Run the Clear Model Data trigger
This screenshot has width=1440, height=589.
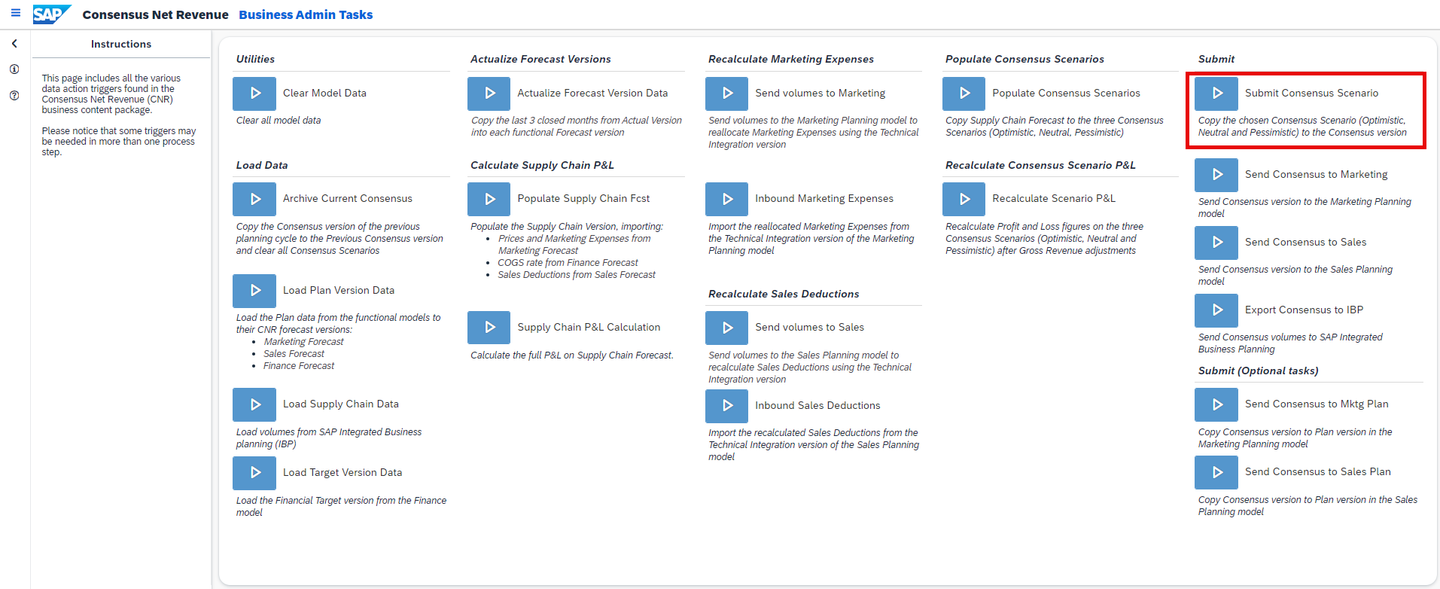[x=255, y=93]
